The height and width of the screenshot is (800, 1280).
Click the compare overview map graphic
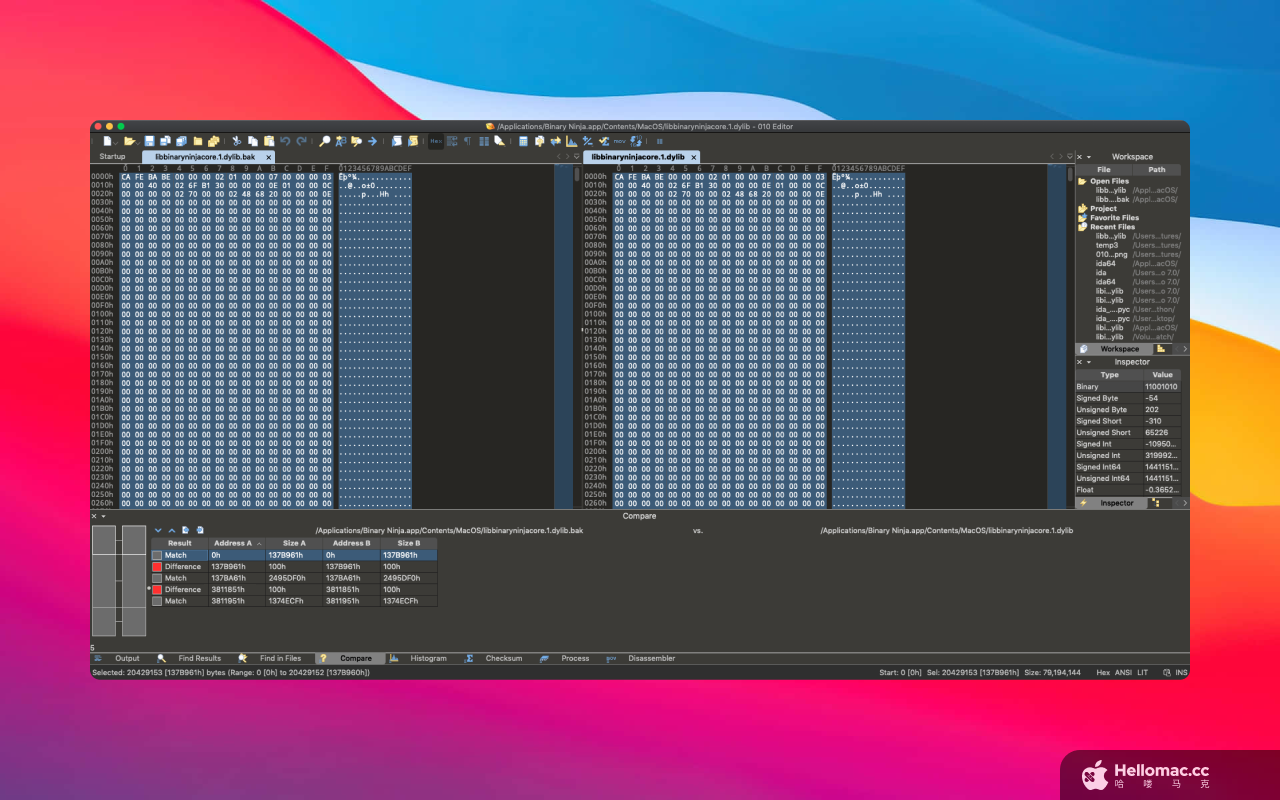click(119, 580)
